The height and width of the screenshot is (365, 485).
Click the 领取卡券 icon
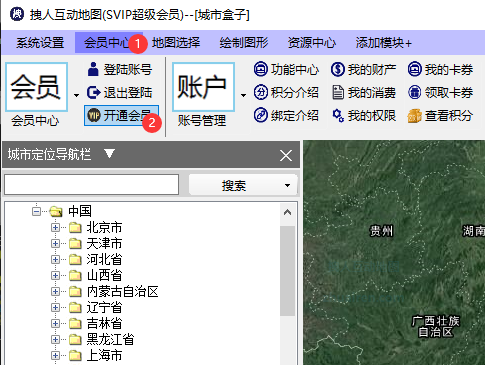click(415, 92)
